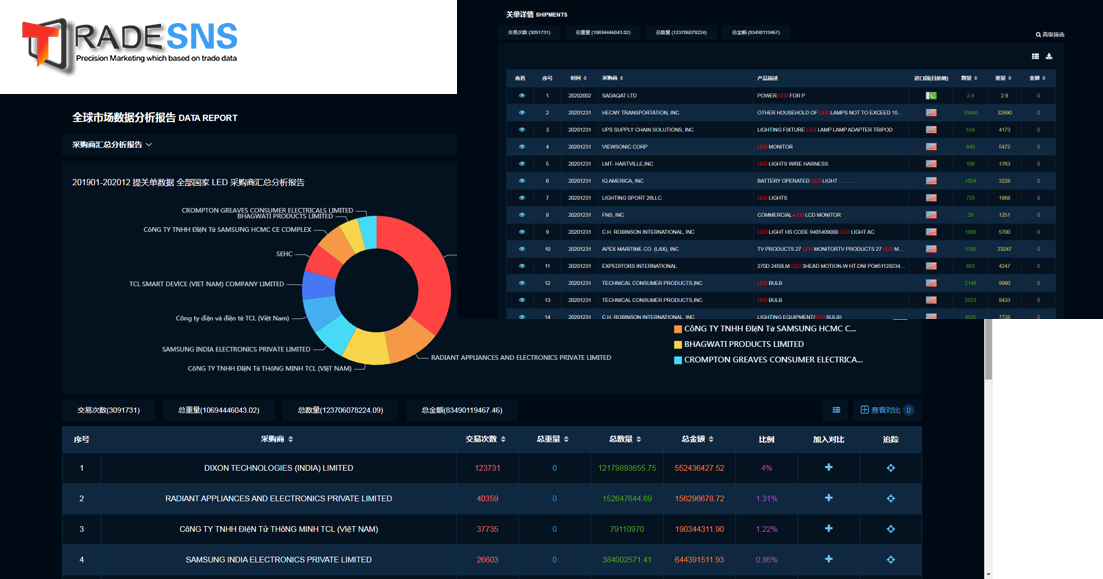Click the view comparison button

tap(886, 410)
